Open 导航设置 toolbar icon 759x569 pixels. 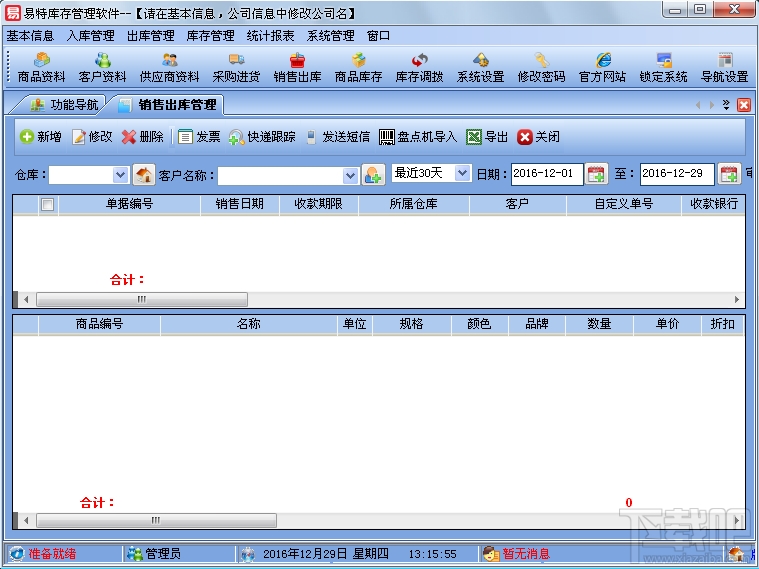(x=725, y=68)
